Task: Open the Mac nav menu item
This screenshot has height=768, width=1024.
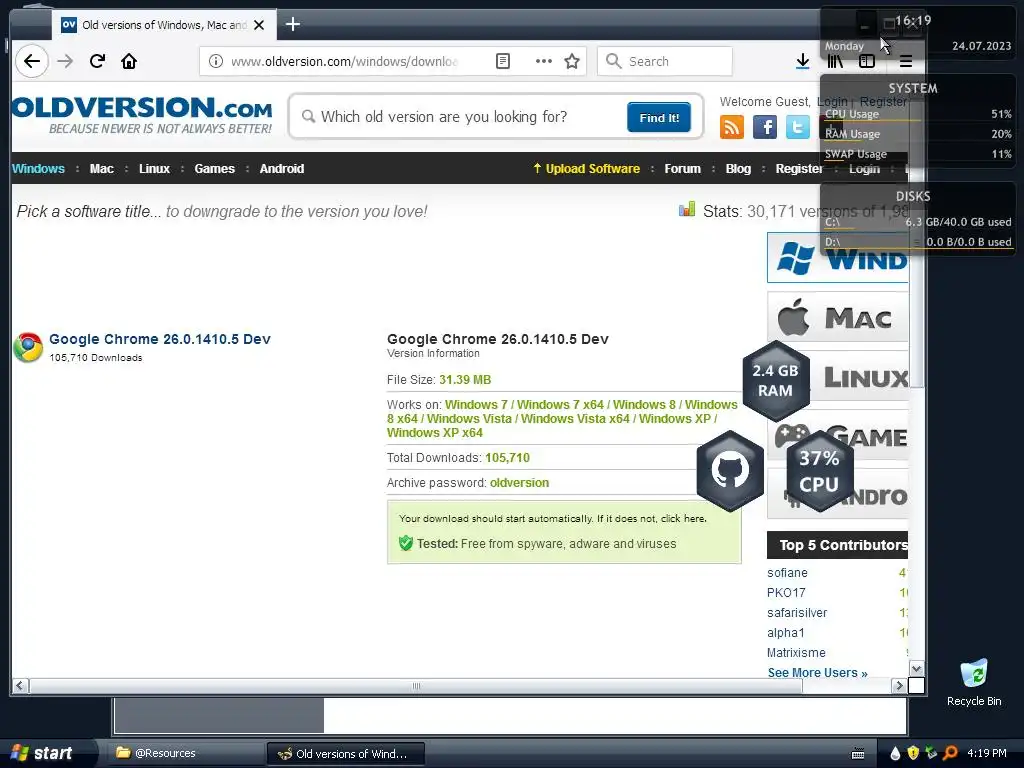Action: (101, 168)
